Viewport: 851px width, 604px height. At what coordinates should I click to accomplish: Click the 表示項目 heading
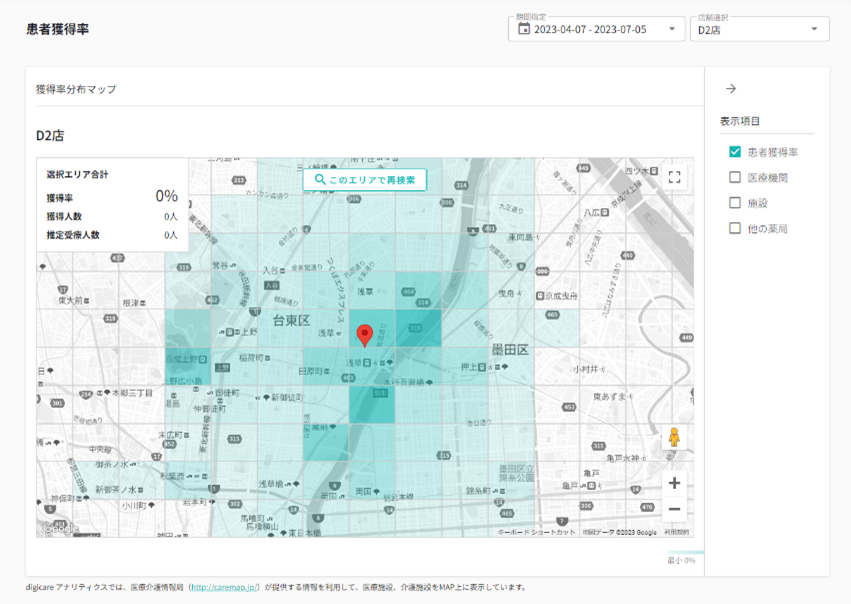click(x=740, y=121)
